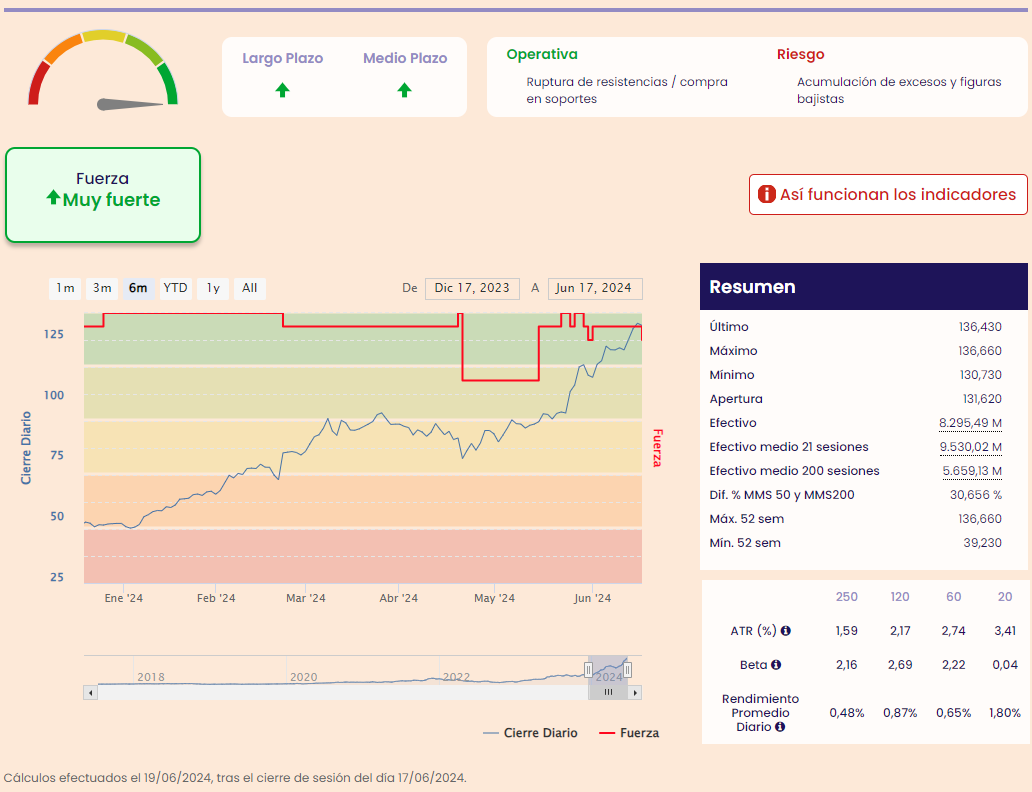Switch chart range to YTD
The image size is (1032, 792).
coord(175,288)
